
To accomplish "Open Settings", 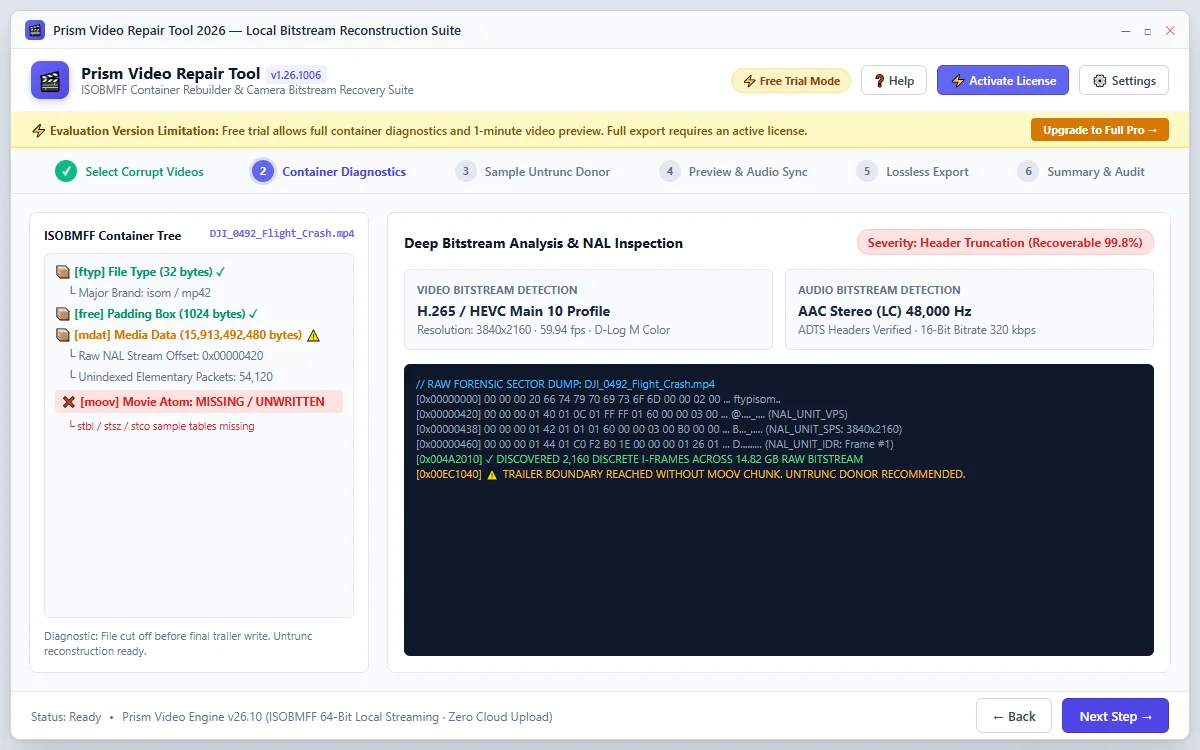I will tap(1124, 81).
